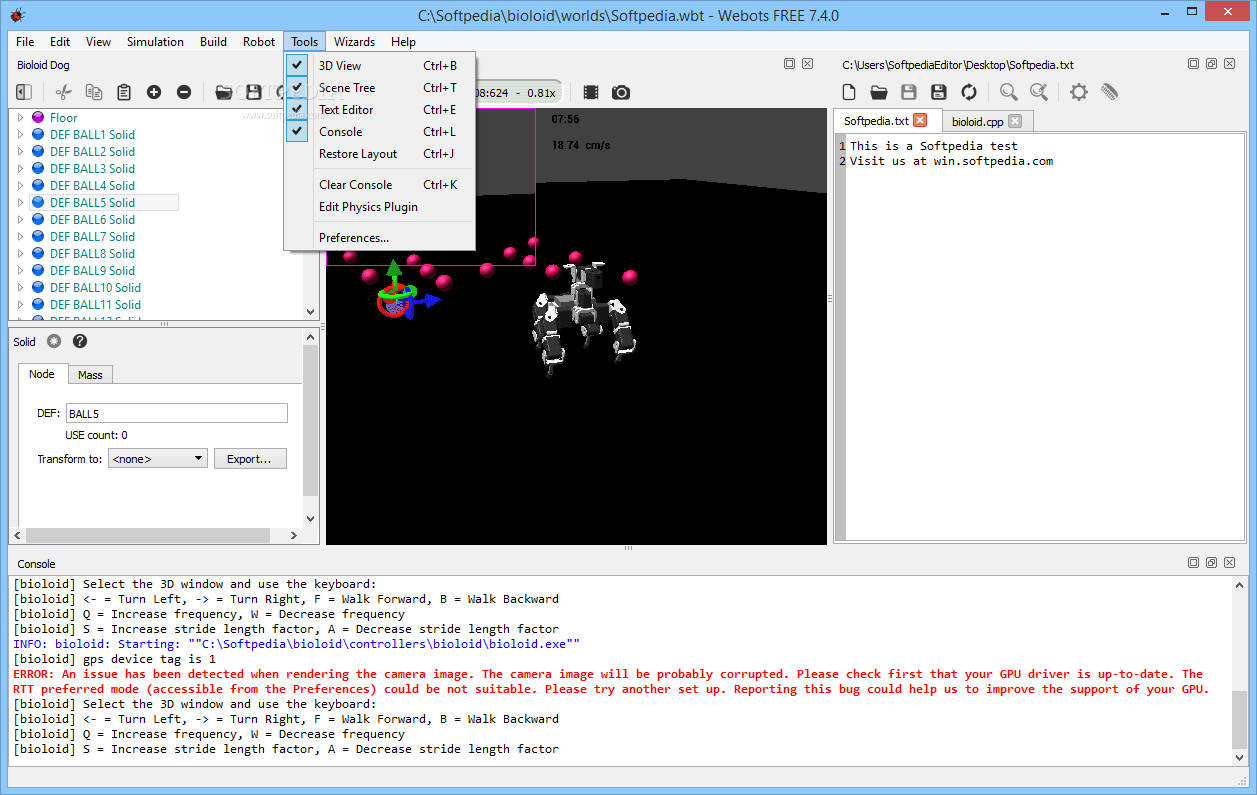Take a screenshot with camera icon

coord(621,92)
